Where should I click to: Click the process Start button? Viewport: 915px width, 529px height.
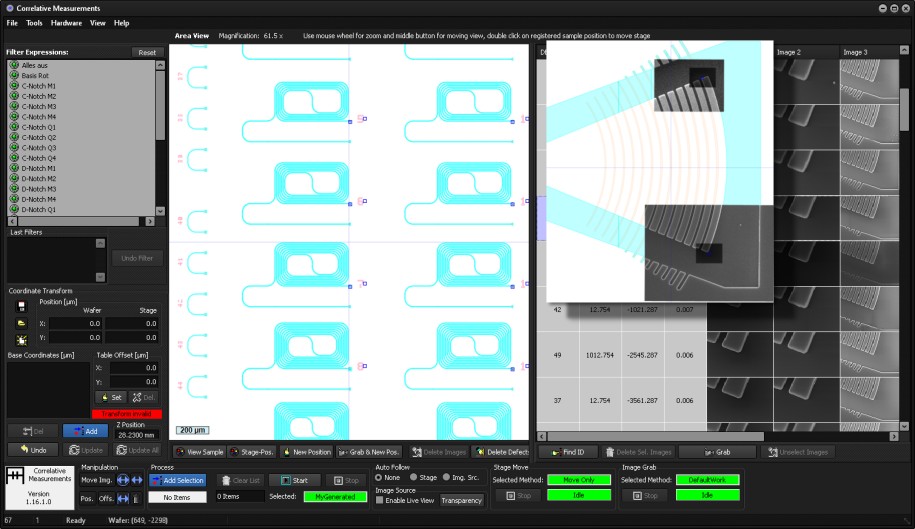pyautogui.click(x=295, y=480)
